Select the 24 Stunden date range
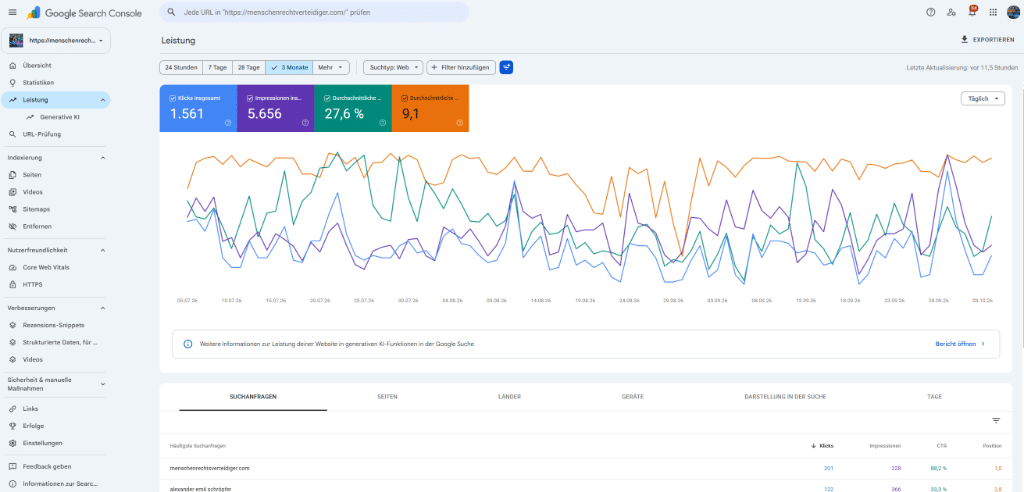This screenshot has width=1024, height=492. click(181, 67)
